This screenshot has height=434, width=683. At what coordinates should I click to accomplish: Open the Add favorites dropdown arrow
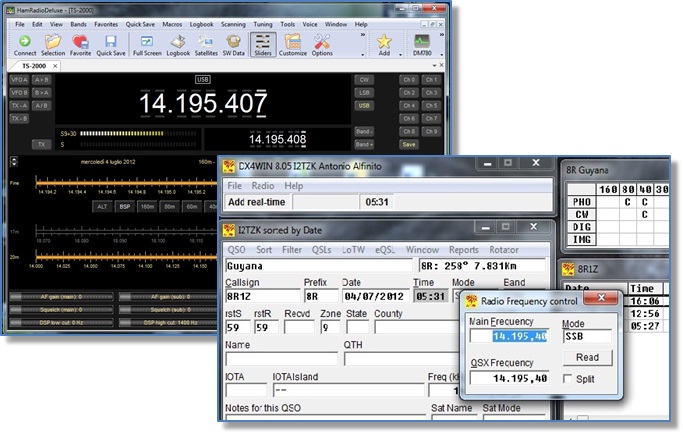tap(400, 55)
